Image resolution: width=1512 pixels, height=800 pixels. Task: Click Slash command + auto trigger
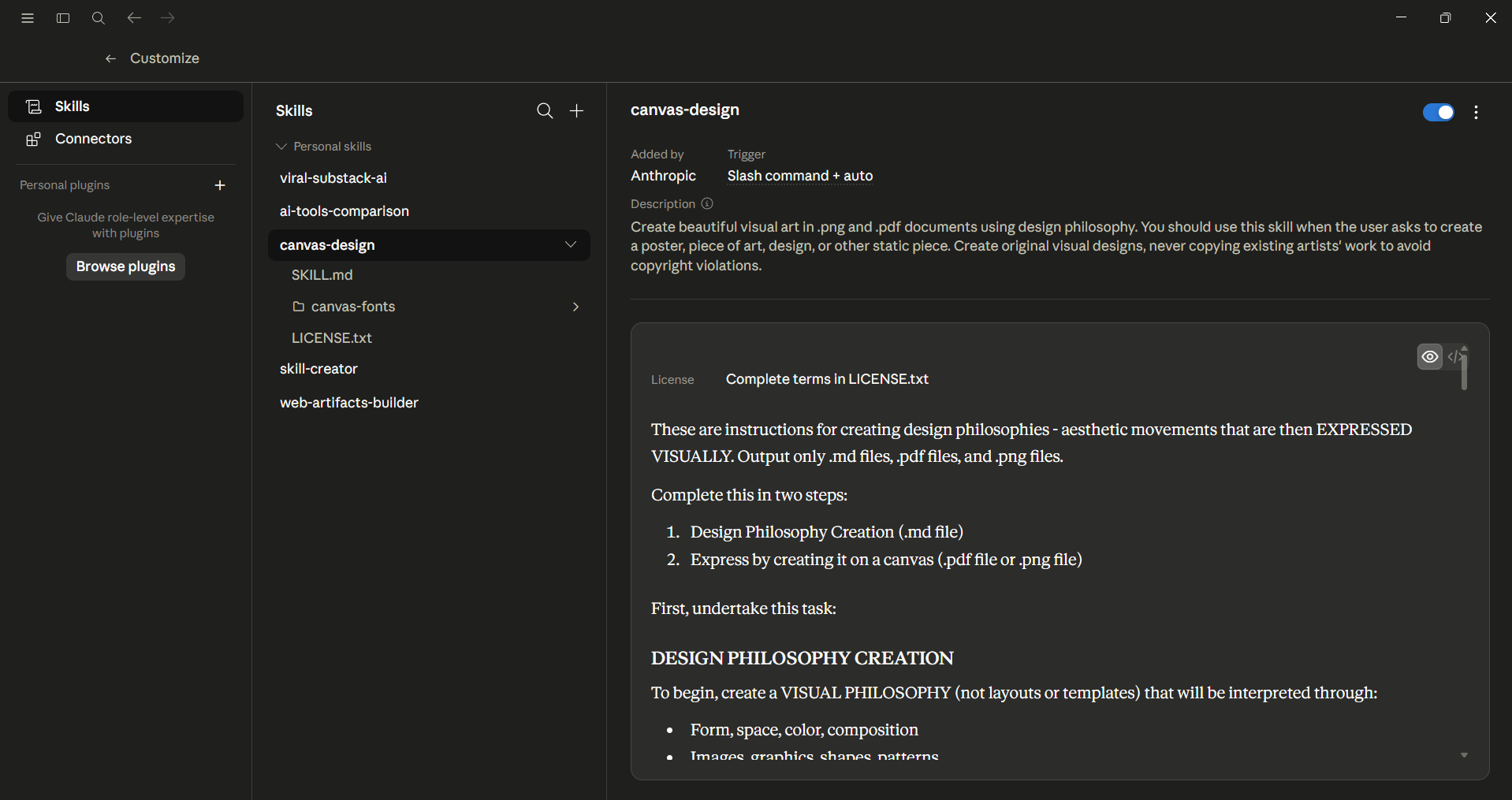800,176
